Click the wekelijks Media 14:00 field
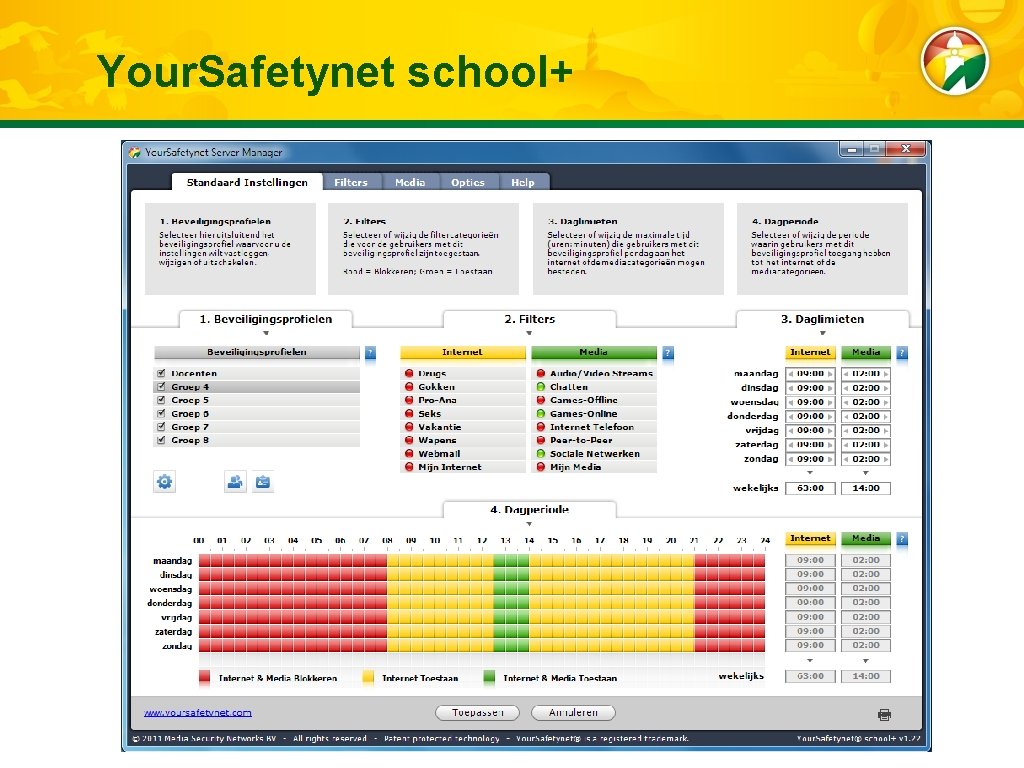The height and width of the screenshot is (768, 1024). 866,488
